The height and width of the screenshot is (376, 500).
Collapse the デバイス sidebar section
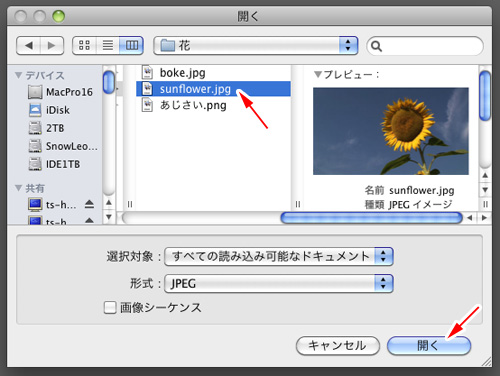click(19, 75)
